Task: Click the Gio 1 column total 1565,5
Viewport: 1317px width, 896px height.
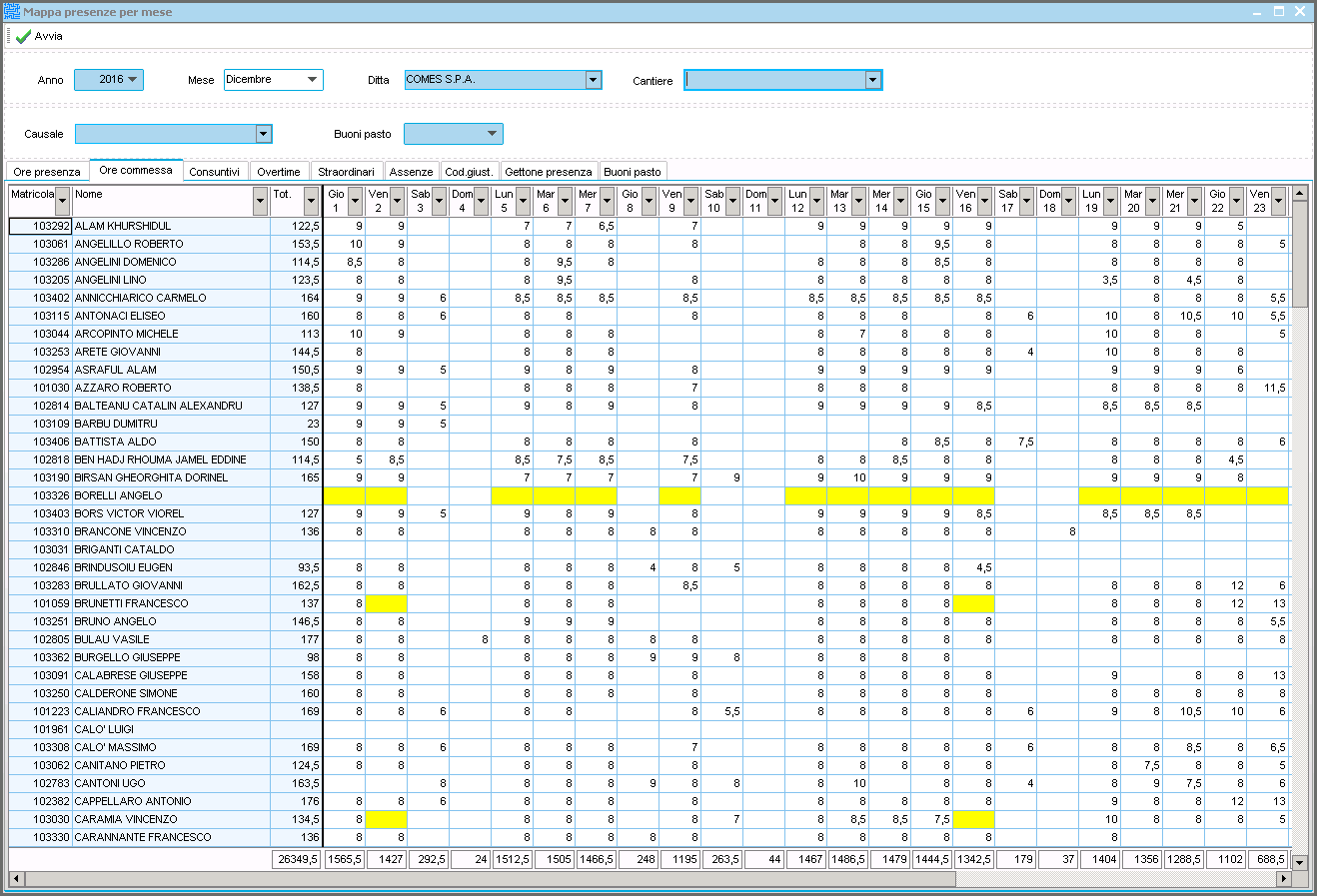Action: click(x=344, y=859)
